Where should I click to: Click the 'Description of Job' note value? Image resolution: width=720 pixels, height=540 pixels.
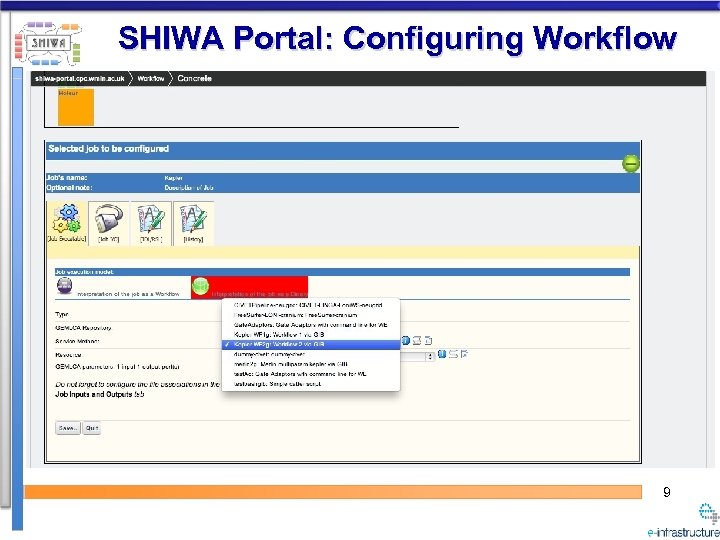pyautogui.click(x=189, y=188)
